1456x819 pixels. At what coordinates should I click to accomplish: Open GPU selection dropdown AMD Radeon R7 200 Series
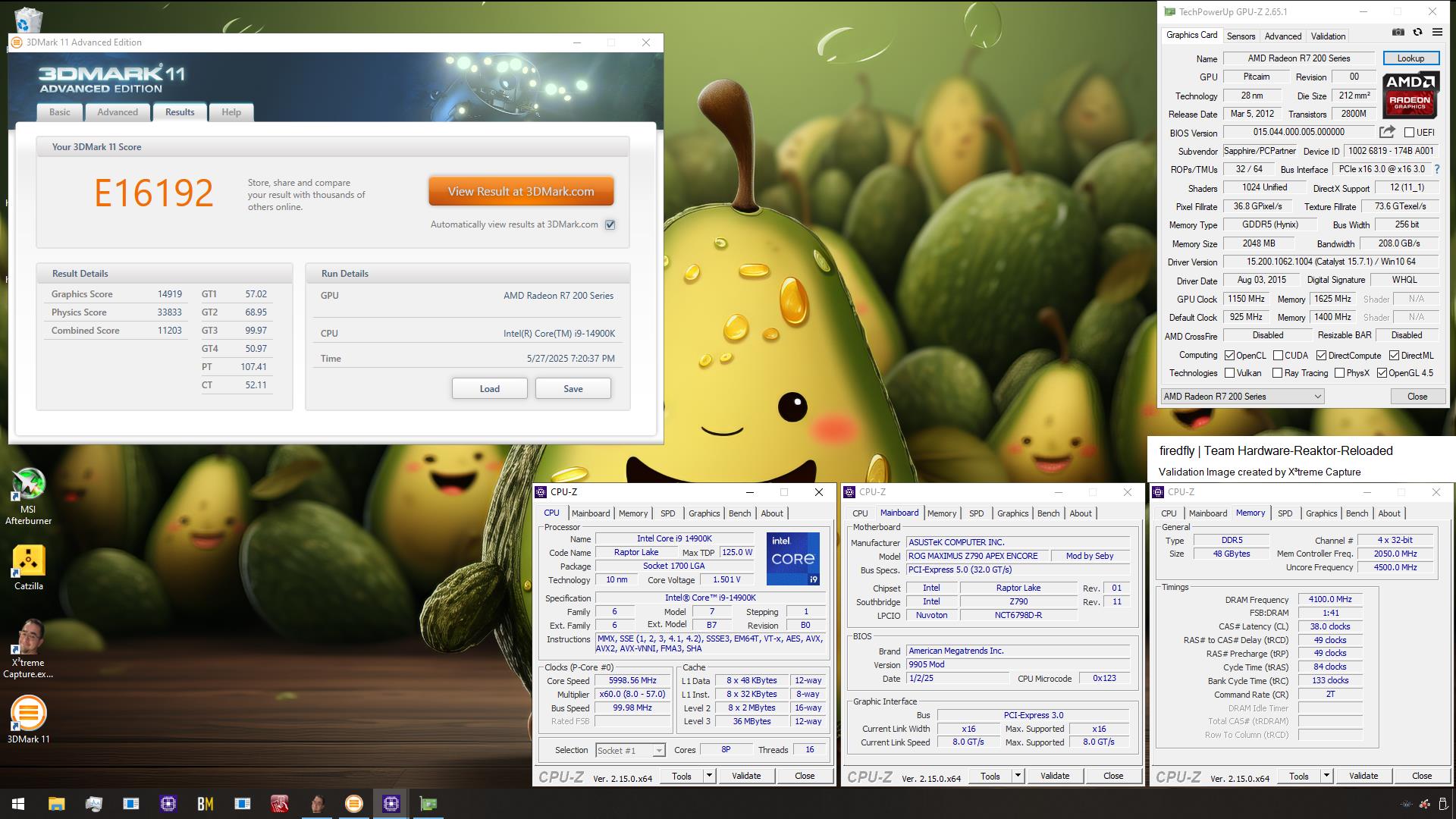coord(1242,397)
